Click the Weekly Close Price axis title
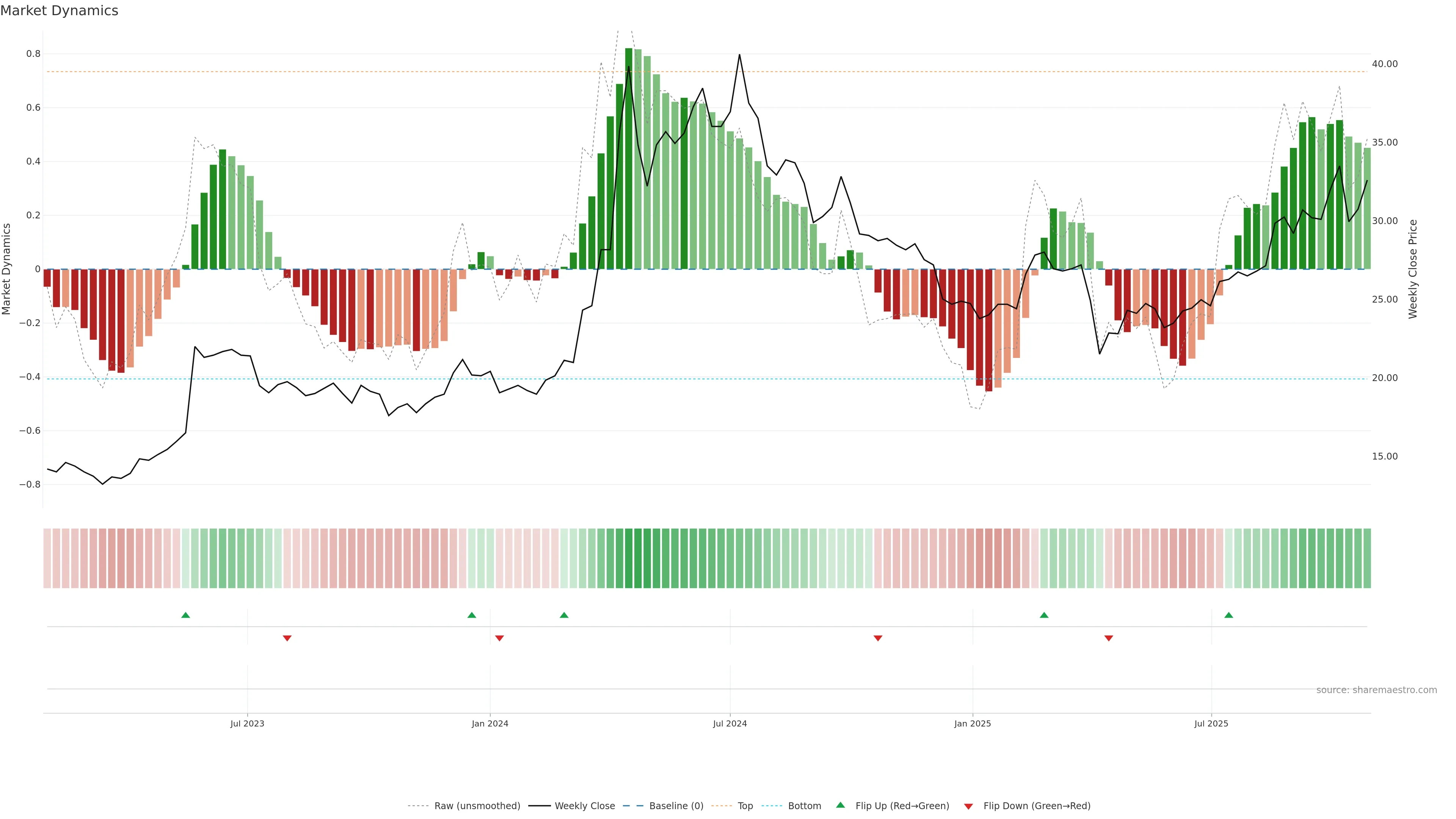 (1412, 269)
